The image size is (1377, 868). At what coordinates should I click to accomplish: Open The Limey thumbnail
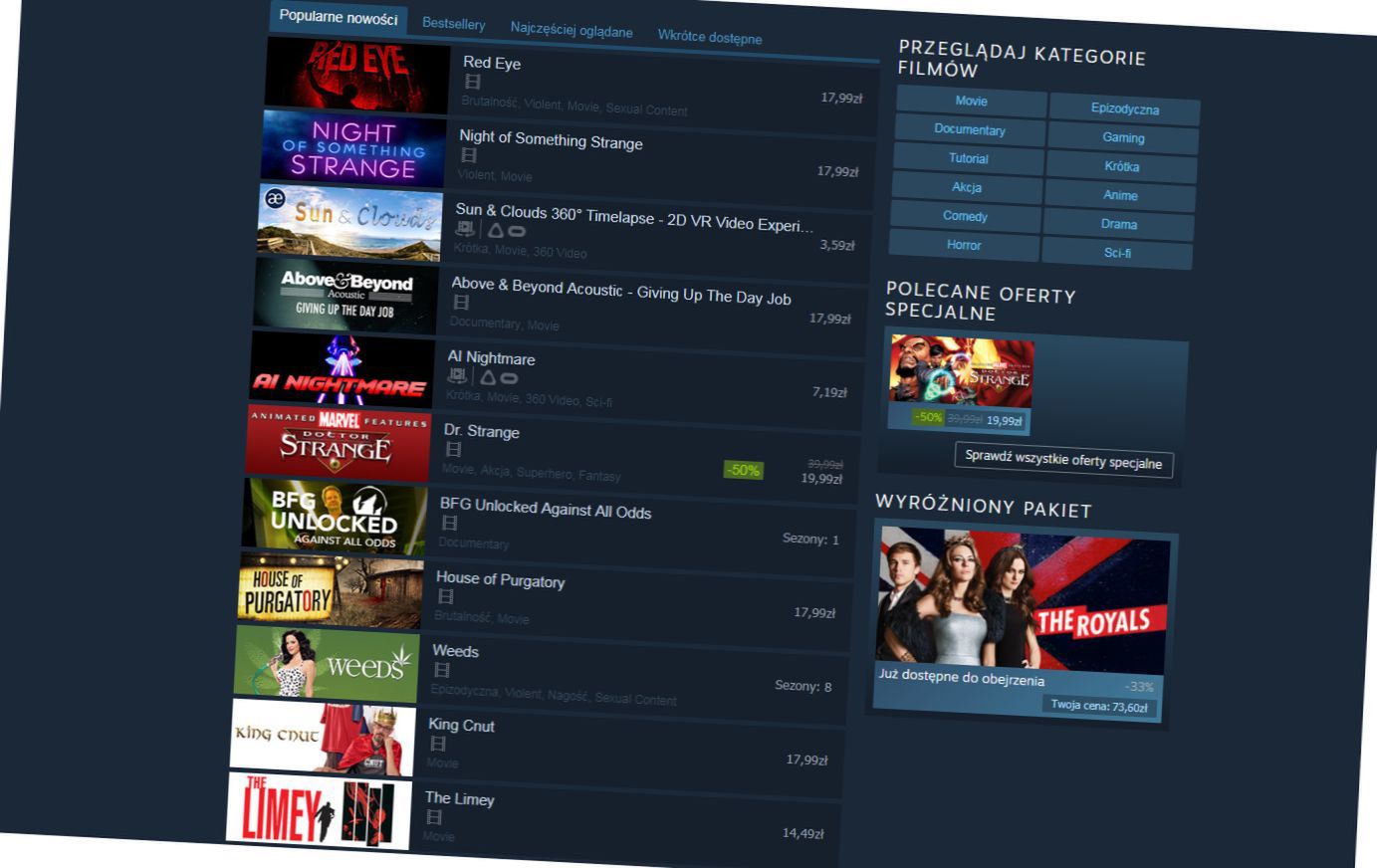click(x=319, y=810)
